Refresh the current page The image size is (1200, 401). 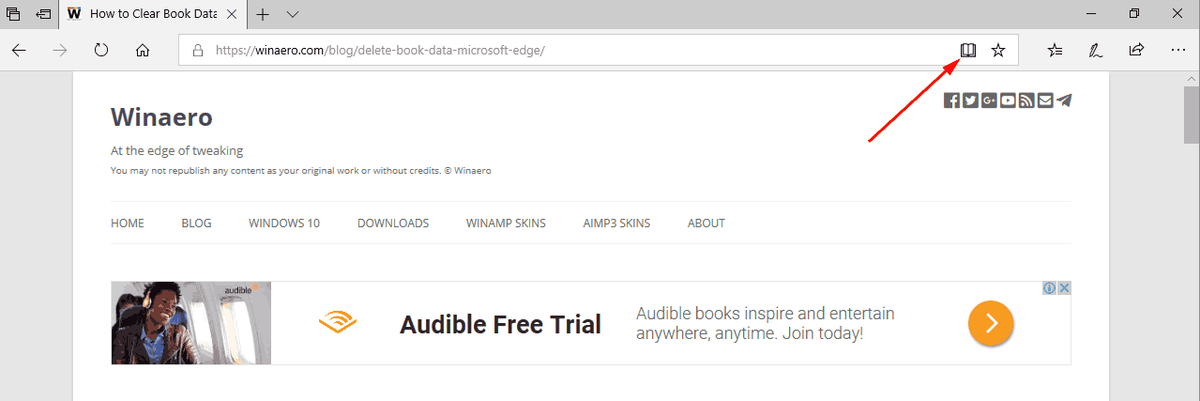point(101,50)
